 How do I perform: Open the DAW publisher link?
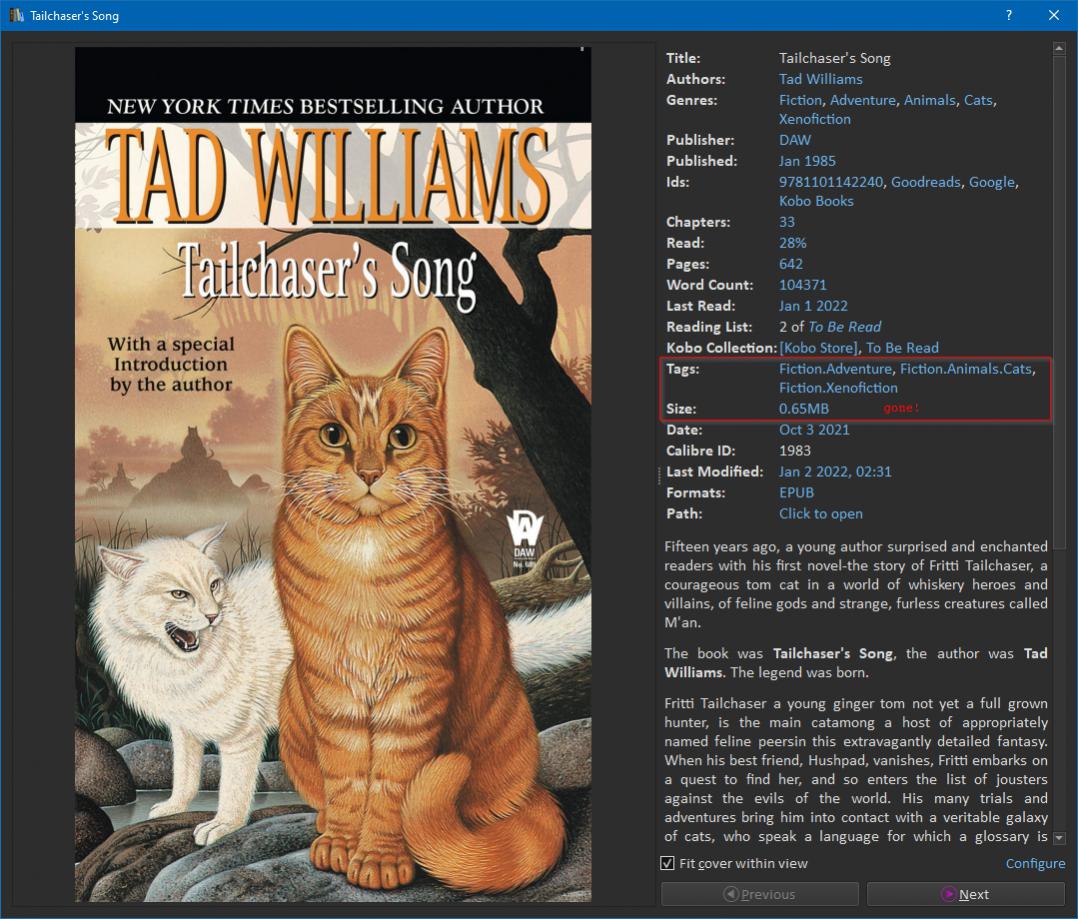(795, 140)
